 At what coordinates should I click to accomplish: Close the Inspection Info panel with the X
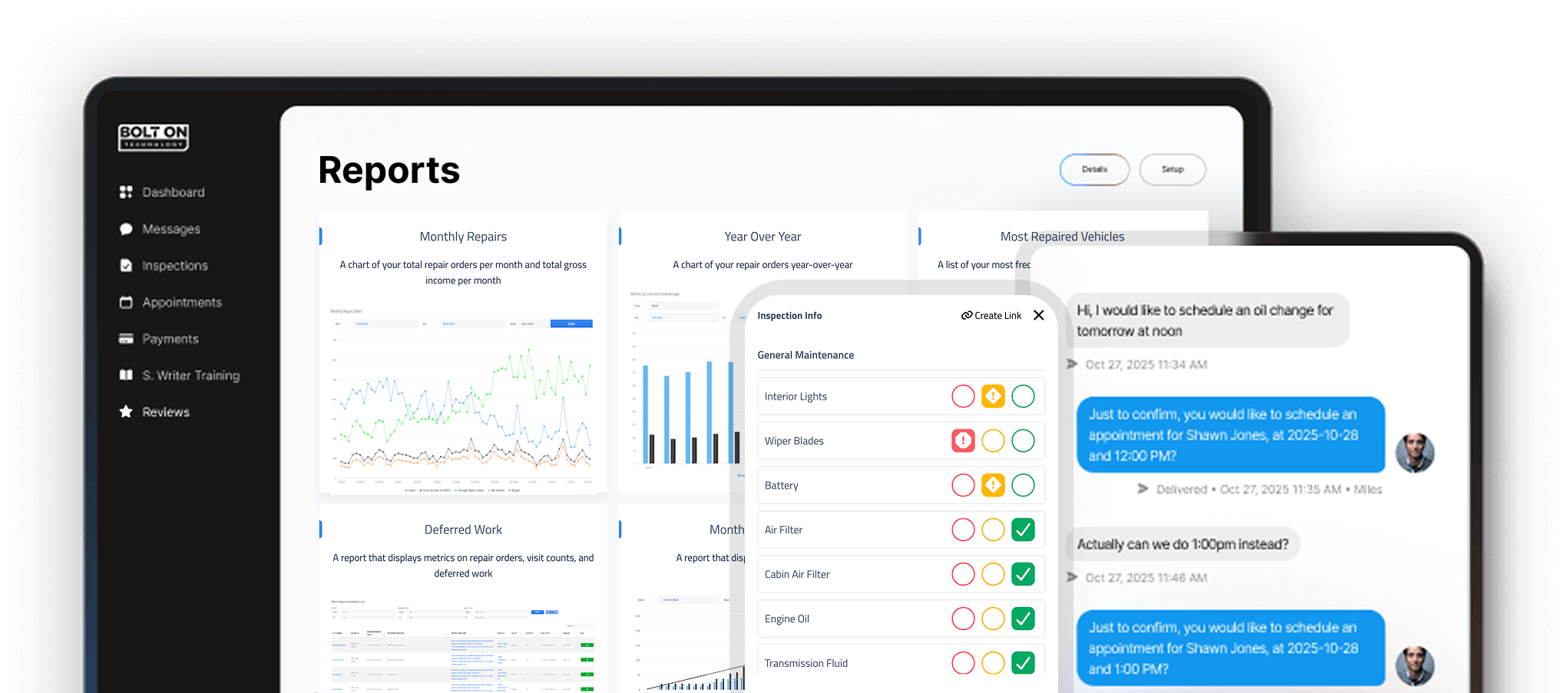point(1039,315)
